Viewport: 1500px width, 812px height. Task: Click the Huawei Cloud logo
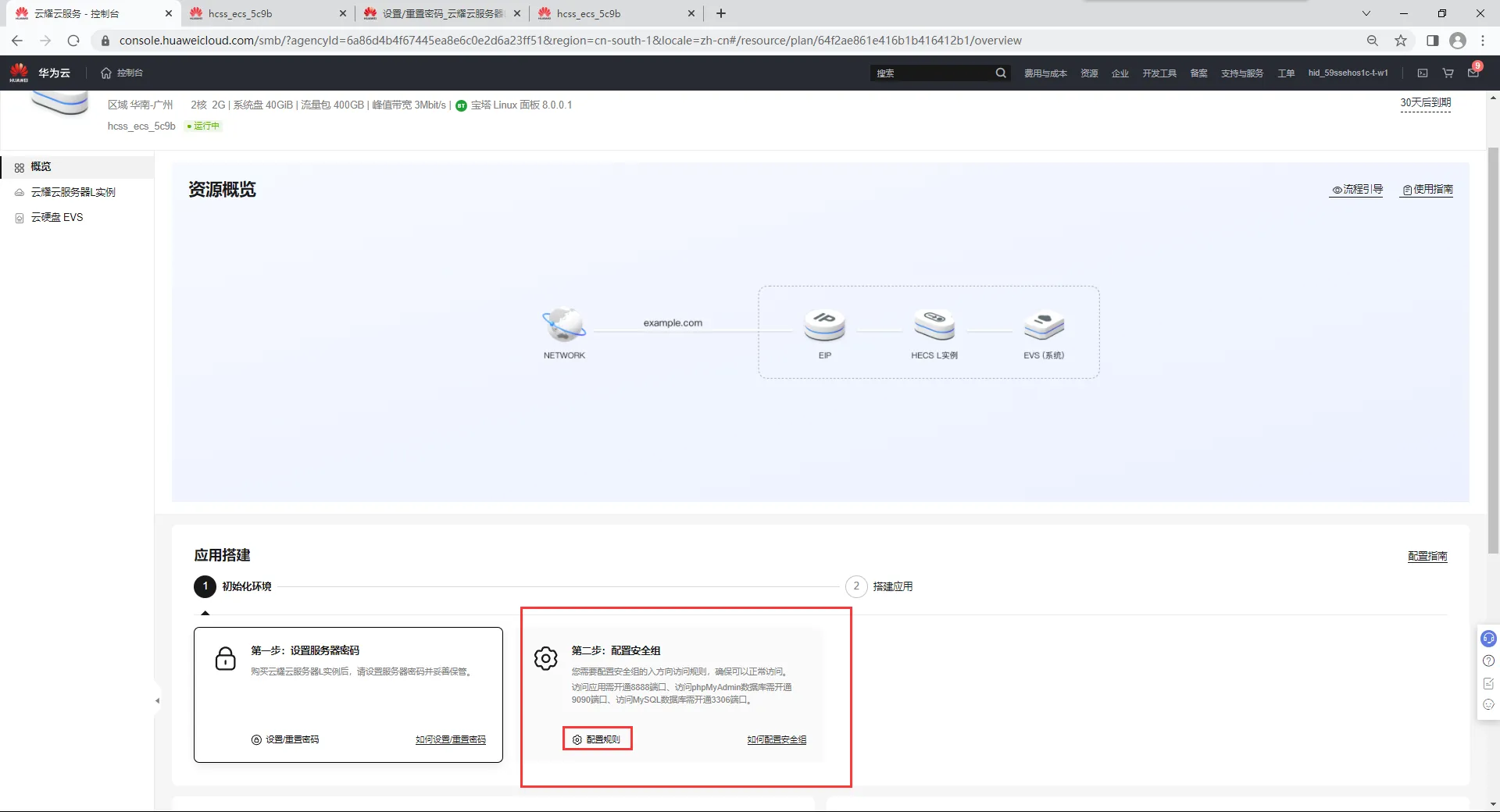(x=39, y=73)
